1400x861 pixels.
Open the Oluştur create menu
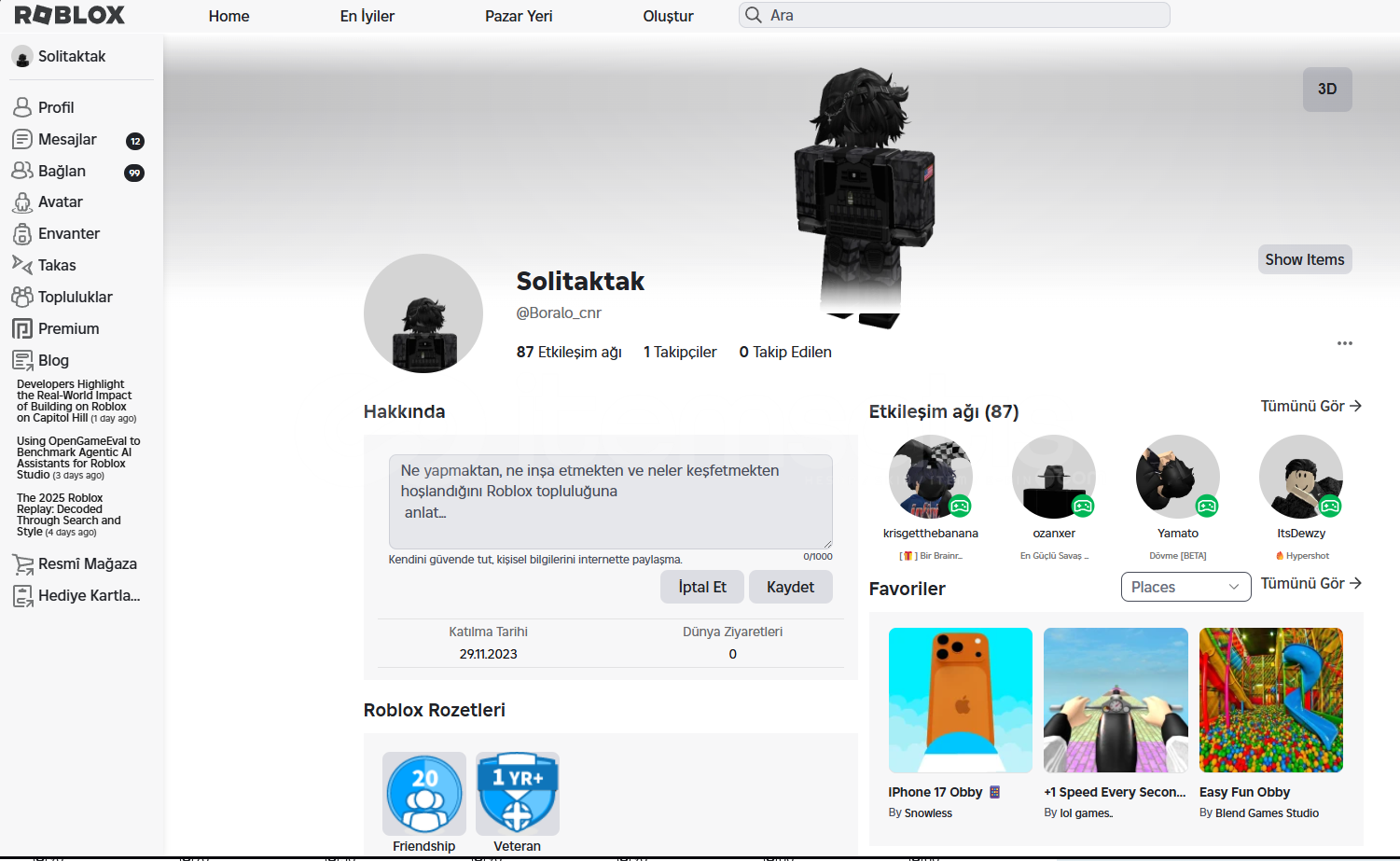(x=668, y=16)
